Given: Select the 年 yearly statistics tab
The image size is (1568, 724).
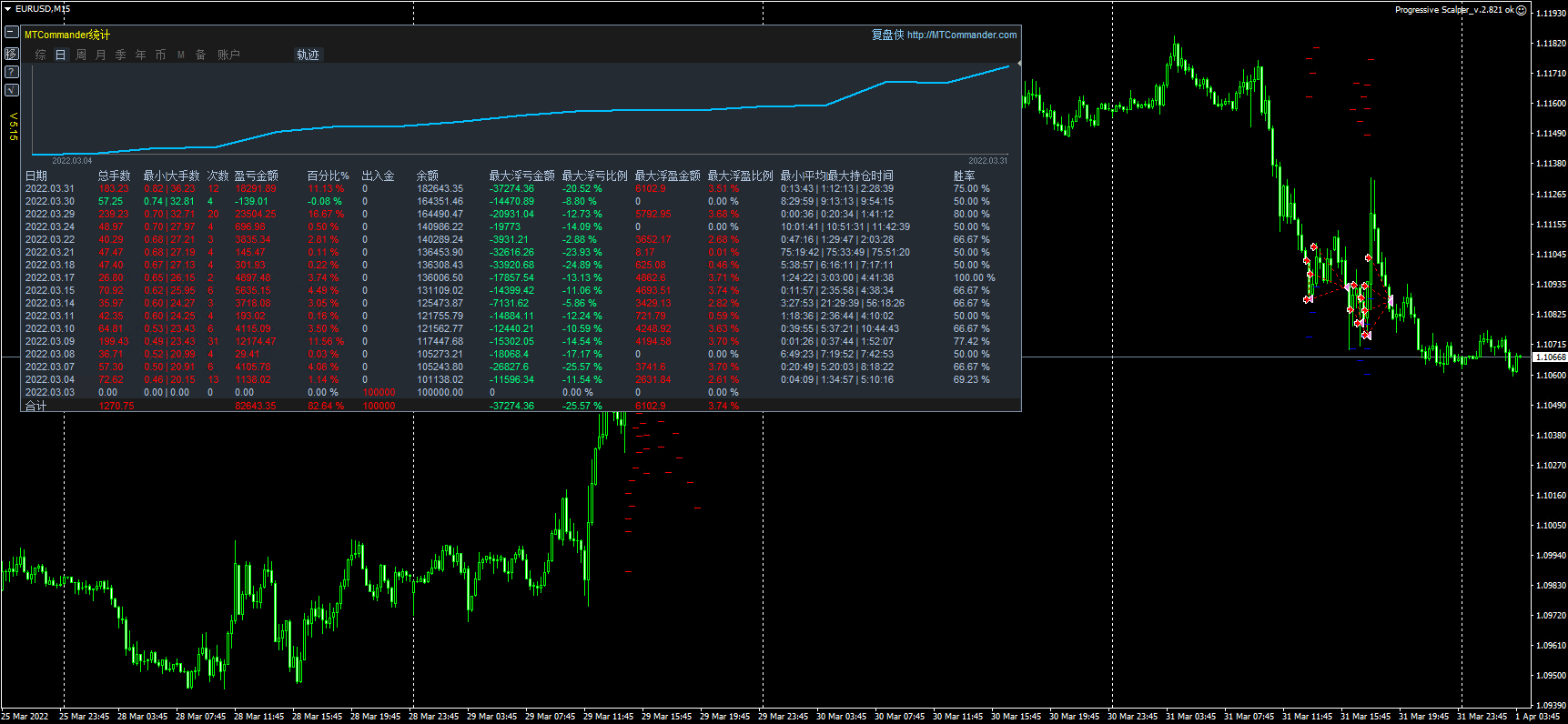Looking at the screenshot, I should pyautogui.click(x=140, y=55).
